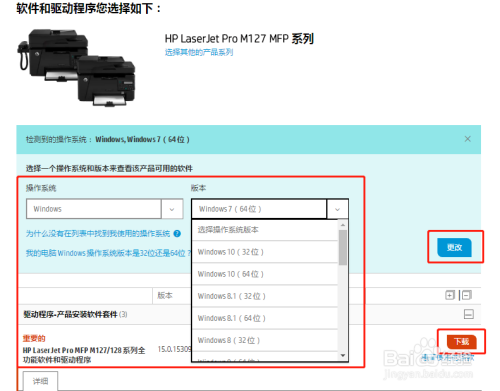Open 选择其他的产品系列 link

point(199,52)
